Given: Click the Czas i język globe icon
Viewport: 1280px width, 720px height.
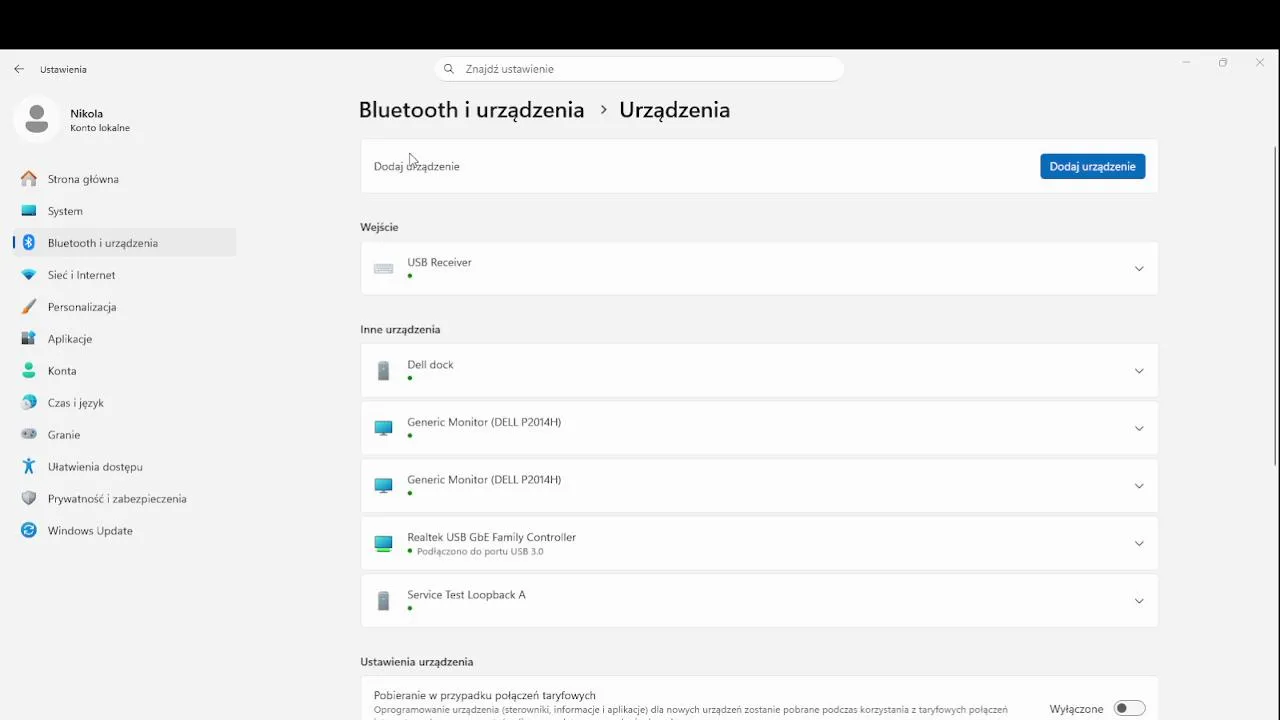Looking at the screenshot, I should pos(29,403).
